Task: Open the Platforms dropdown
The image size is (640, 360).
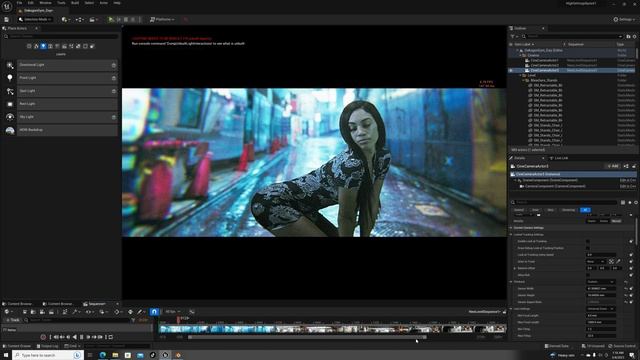Action: [x=162, y=19]
